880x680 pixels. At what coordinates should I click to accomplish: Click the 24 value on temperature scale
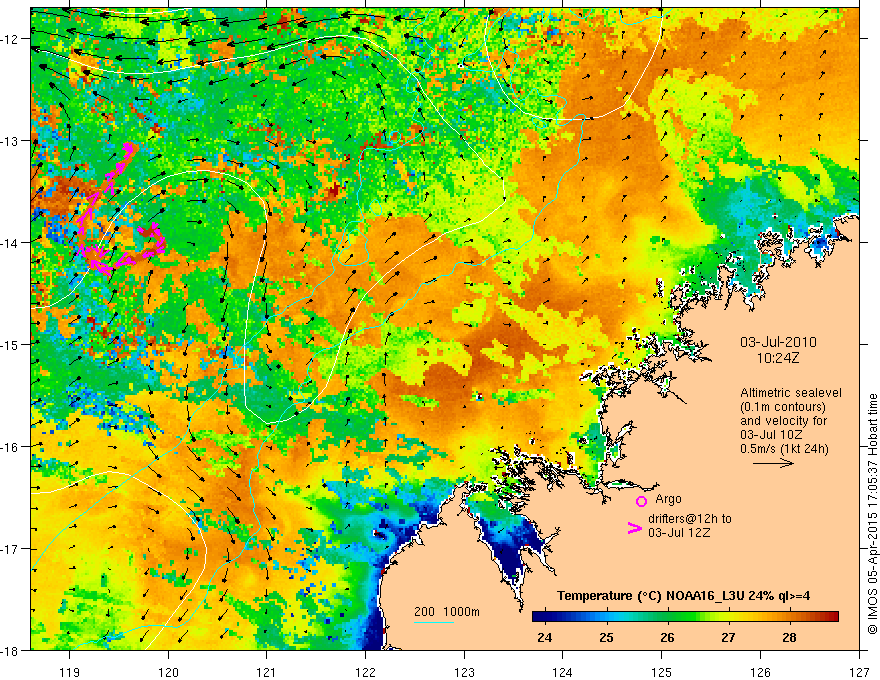544,637
